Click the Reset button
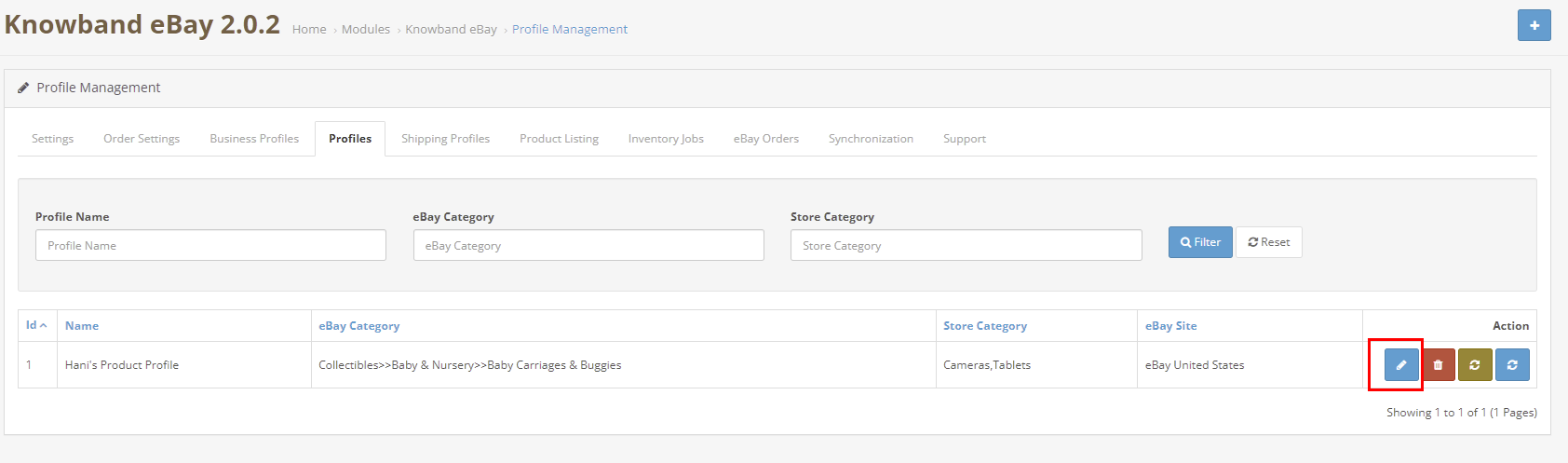 pyautogui.click(x=1268, y=242)
